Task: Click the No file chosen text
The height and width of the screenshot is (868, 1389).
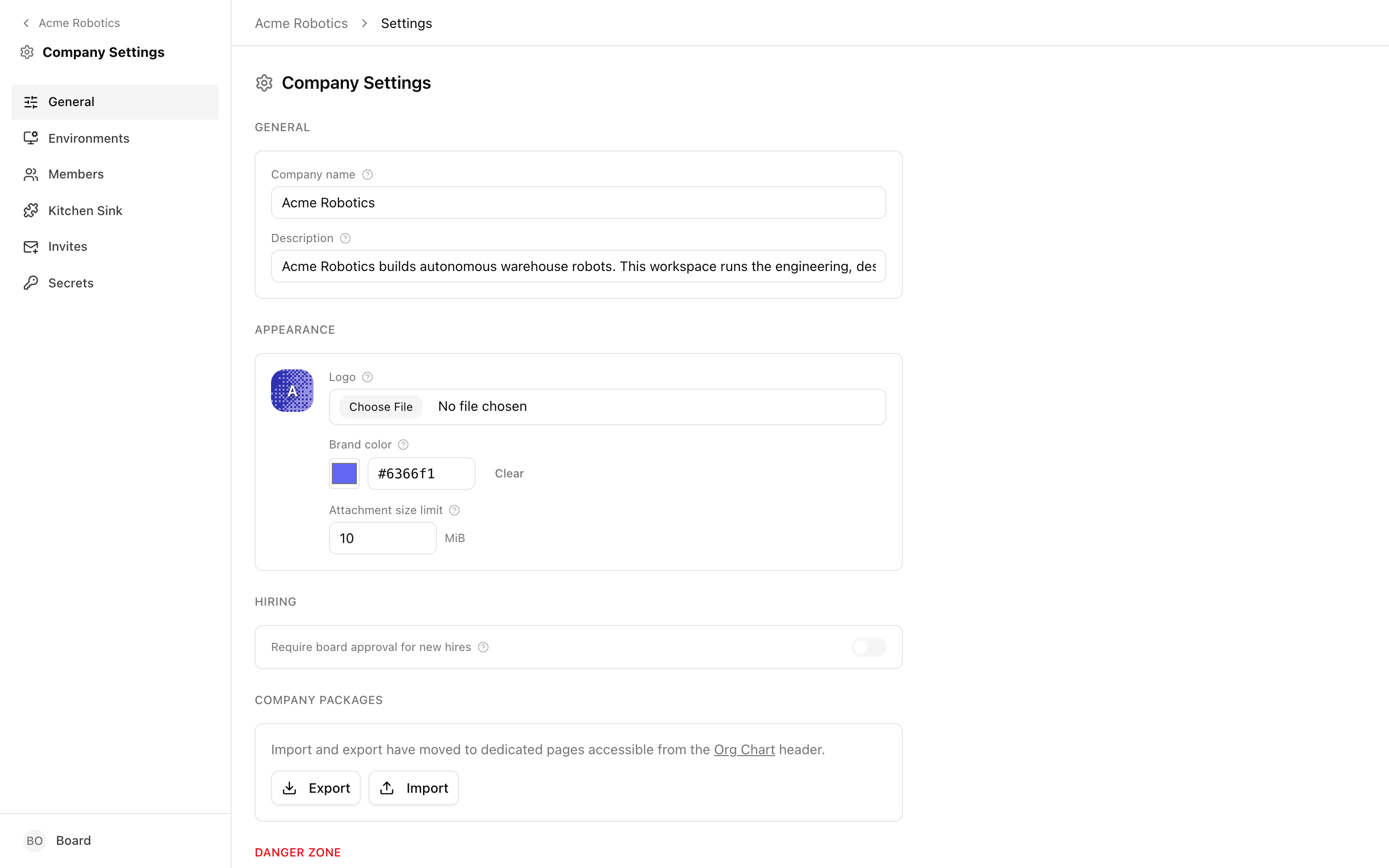Action: click(x=482, y=407)
